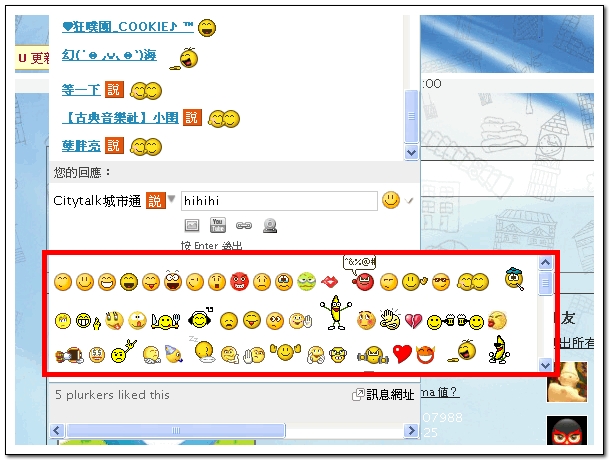Choose the nerd glasses face emoticon
This screenshot has height=460, width=609.
click(x=338, y=355)
